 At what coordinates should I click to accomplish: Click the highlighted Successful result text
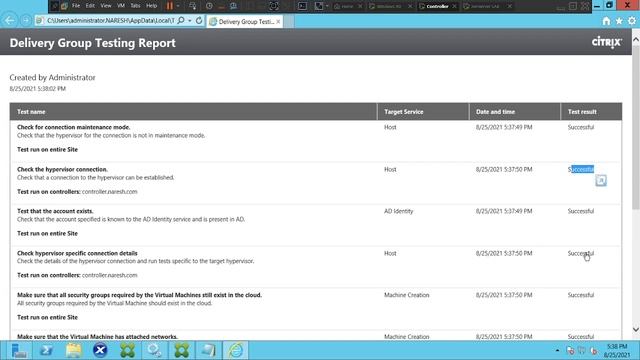[x=581, y=169]
